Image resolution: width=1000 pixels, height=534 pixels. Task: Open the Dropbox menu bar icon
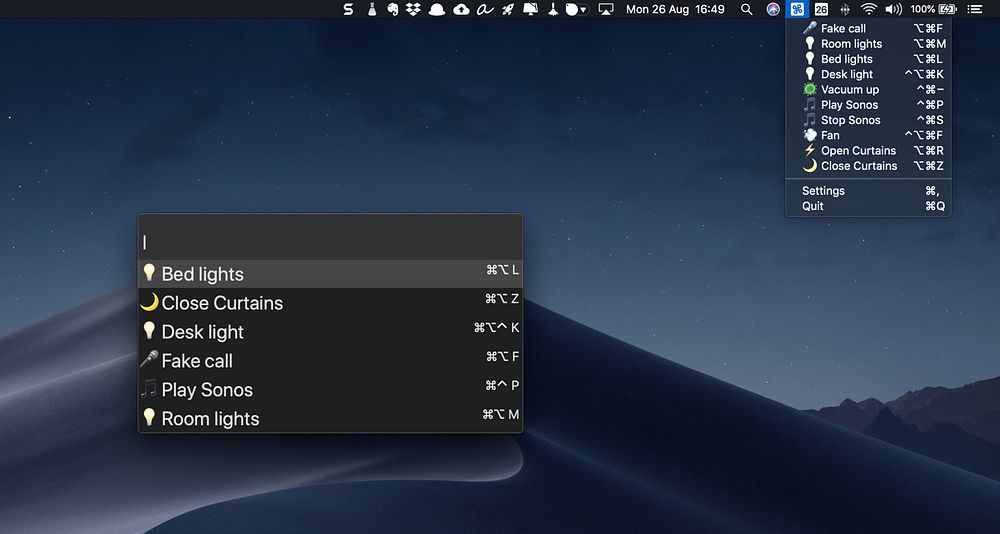(x=413, y=9)
